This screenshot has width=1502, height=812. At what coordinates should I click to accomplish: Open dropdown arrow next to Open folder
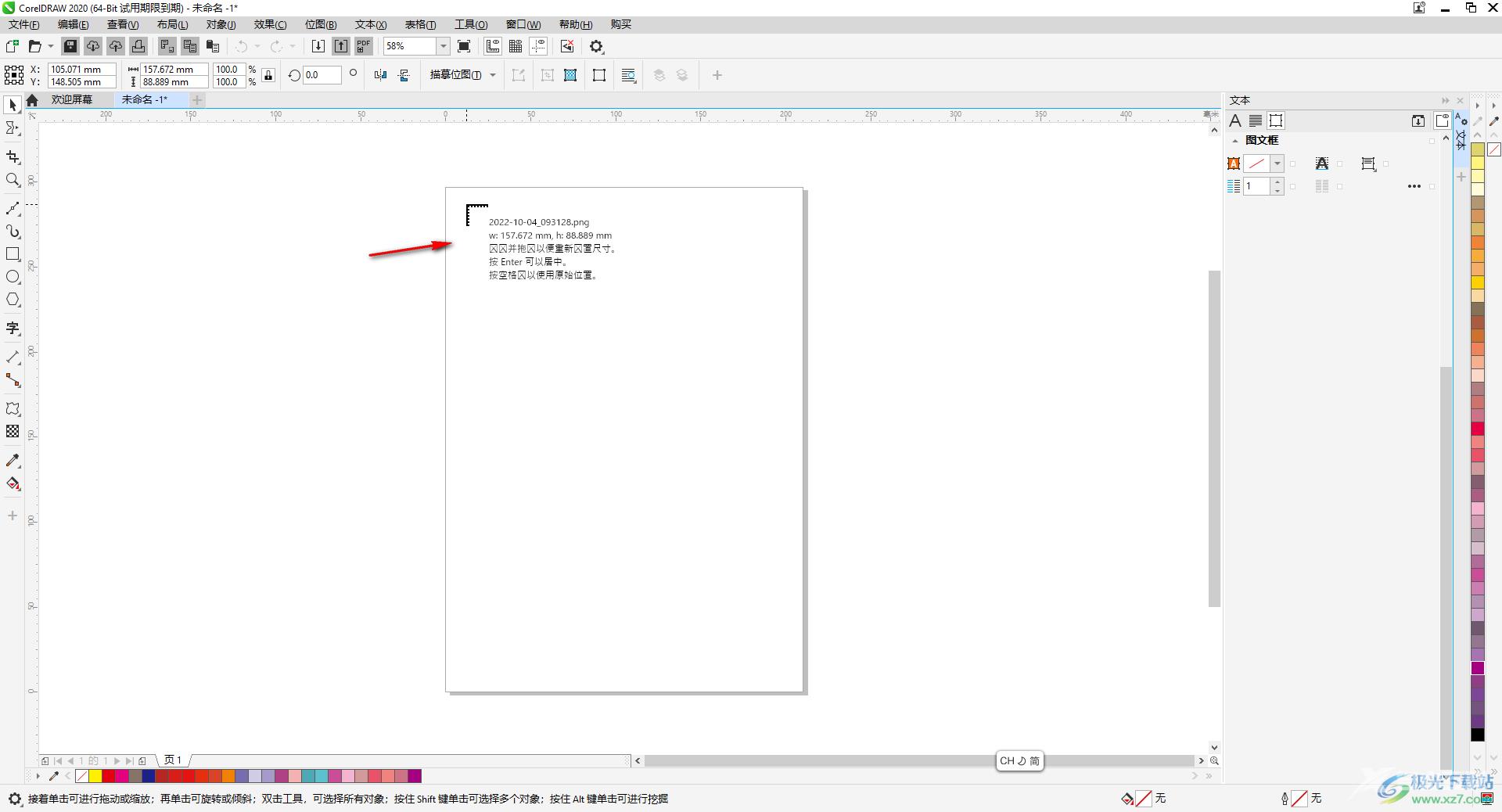(x=51, y=46)
